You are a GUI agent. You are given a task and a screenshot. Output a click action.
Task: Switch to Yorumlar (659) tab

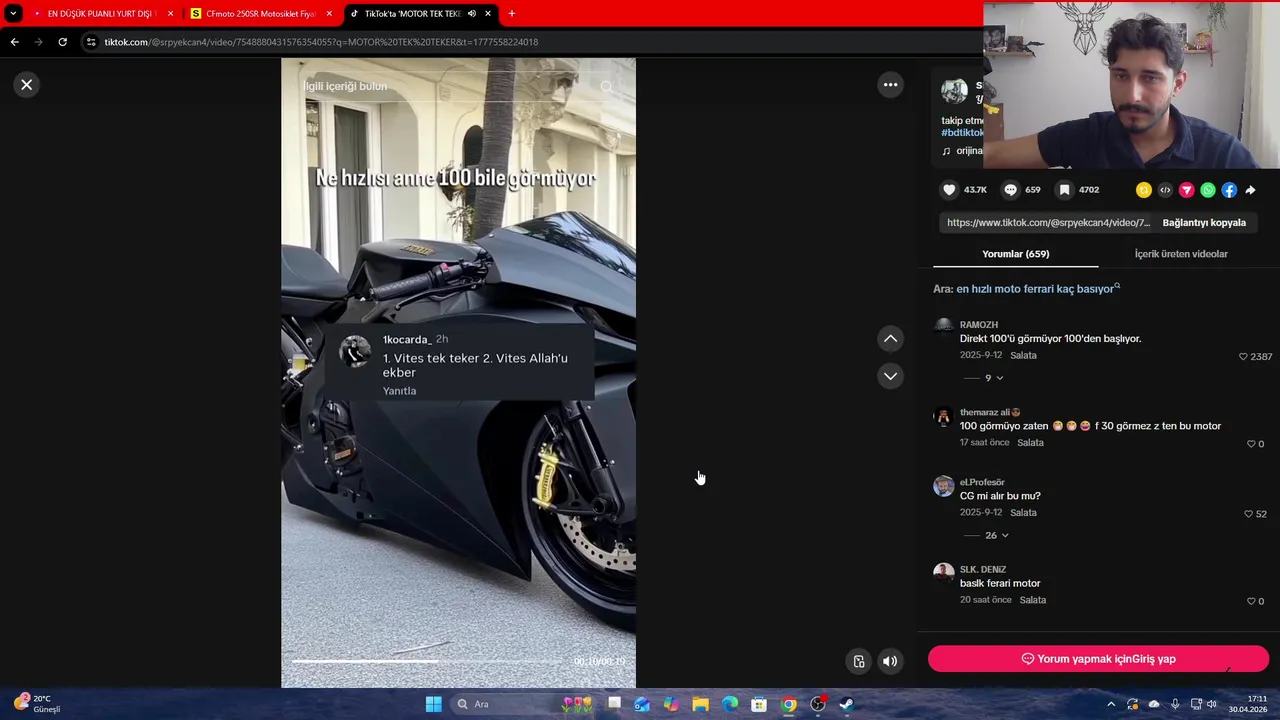[x=1015, y=254]
